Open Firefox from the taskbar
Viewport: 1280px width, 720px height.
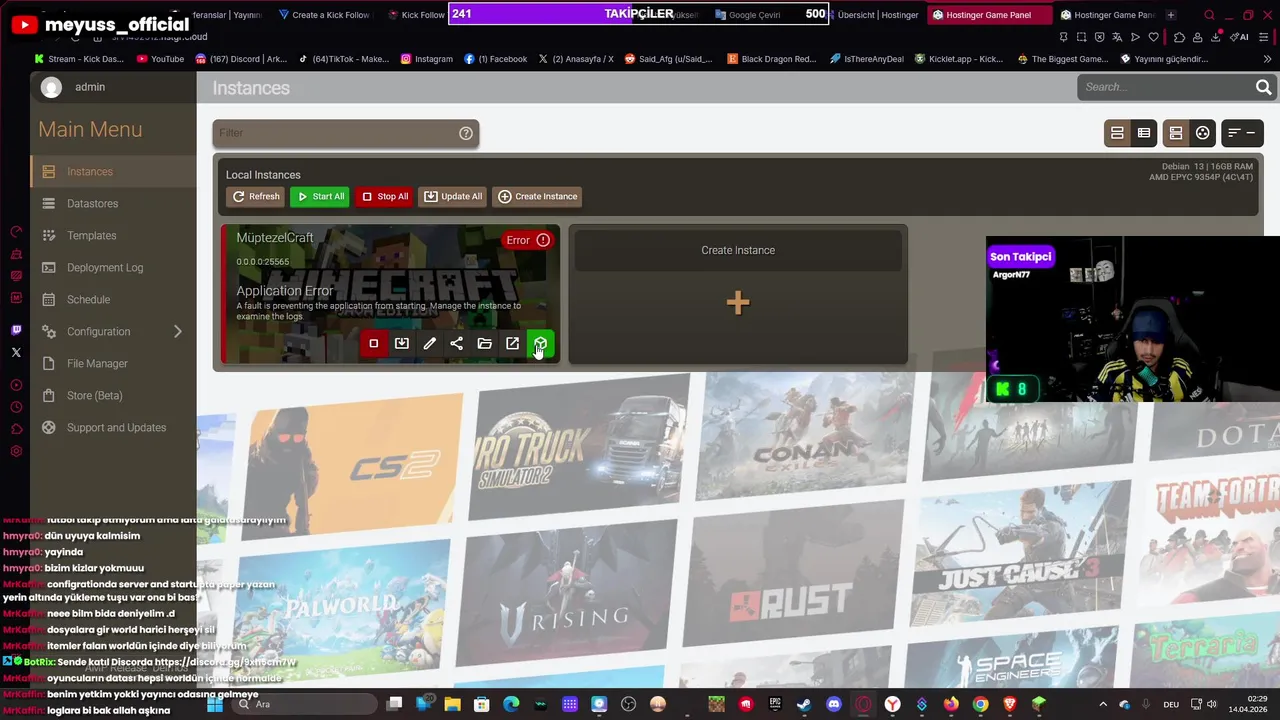[x=951, y=704]
